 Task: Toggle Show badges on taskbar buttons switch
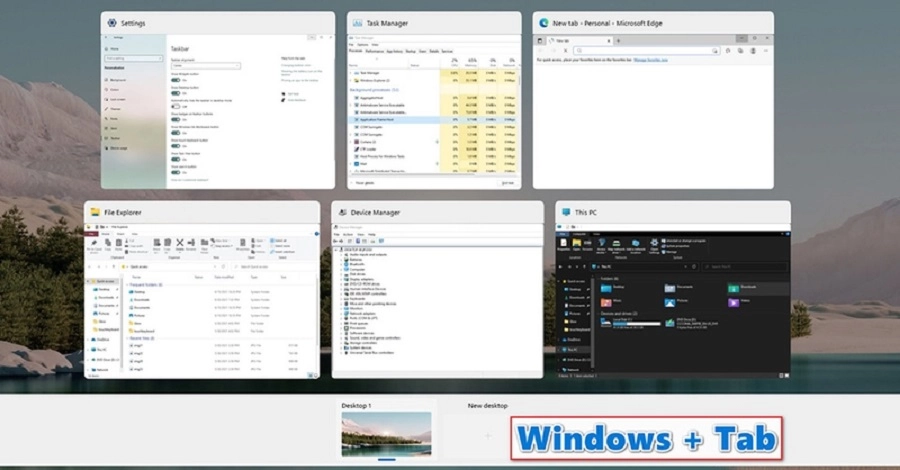[x=176, y=119]
